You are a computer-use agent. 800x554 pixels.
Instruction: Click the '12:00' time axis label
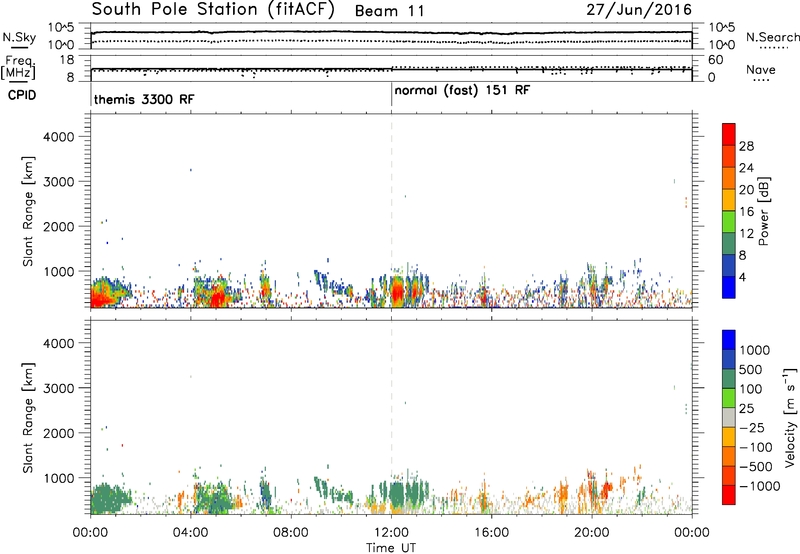tap(391, 533)
